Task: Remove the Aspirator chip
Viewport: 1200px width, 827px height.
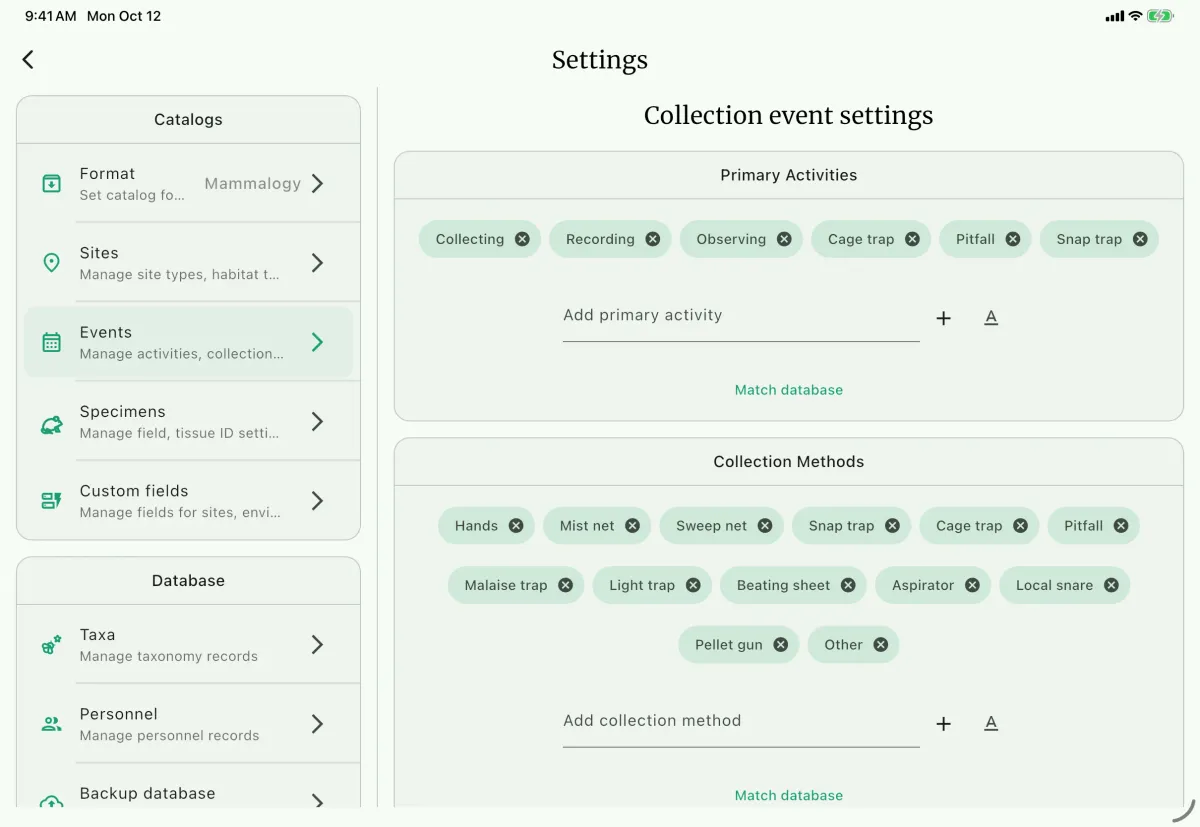Action: [972, 586]
